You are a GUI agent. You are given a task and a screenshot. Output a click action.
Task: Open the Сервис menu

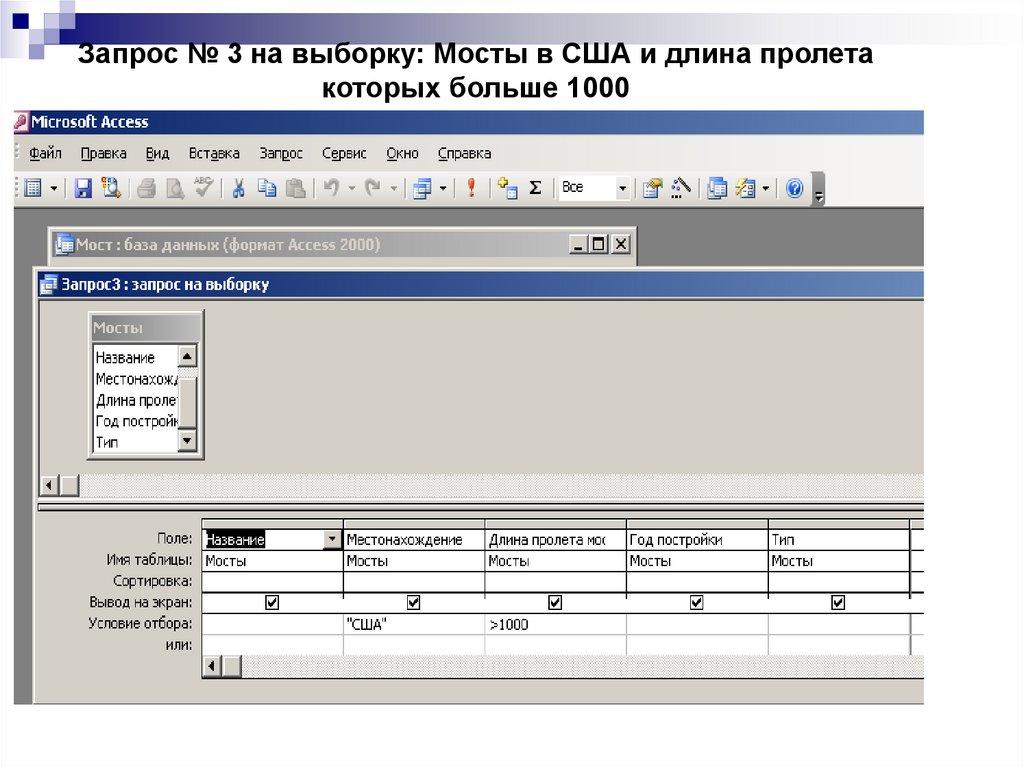point(344,153)
